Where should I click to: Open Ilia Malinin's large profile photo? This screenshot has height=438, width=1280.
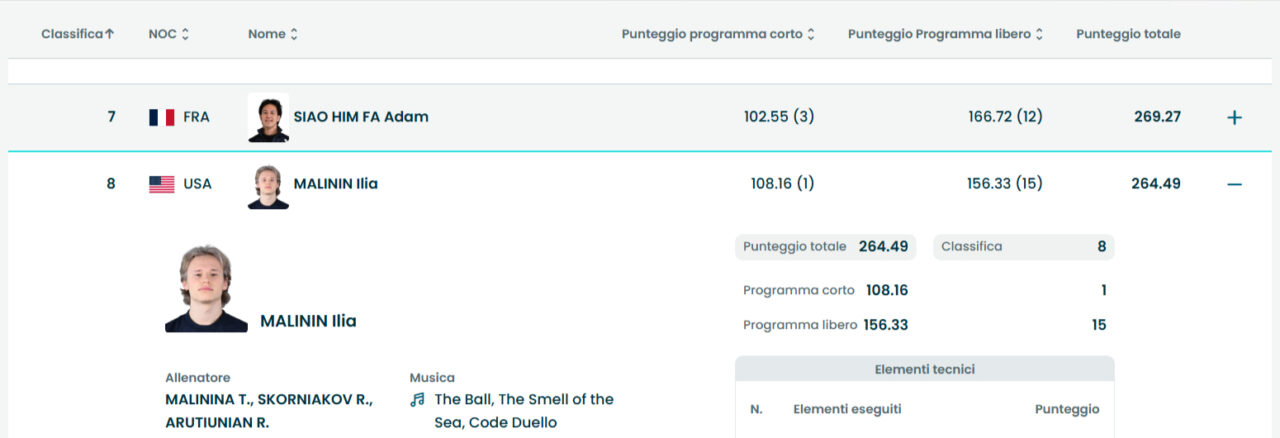[206, 289]
